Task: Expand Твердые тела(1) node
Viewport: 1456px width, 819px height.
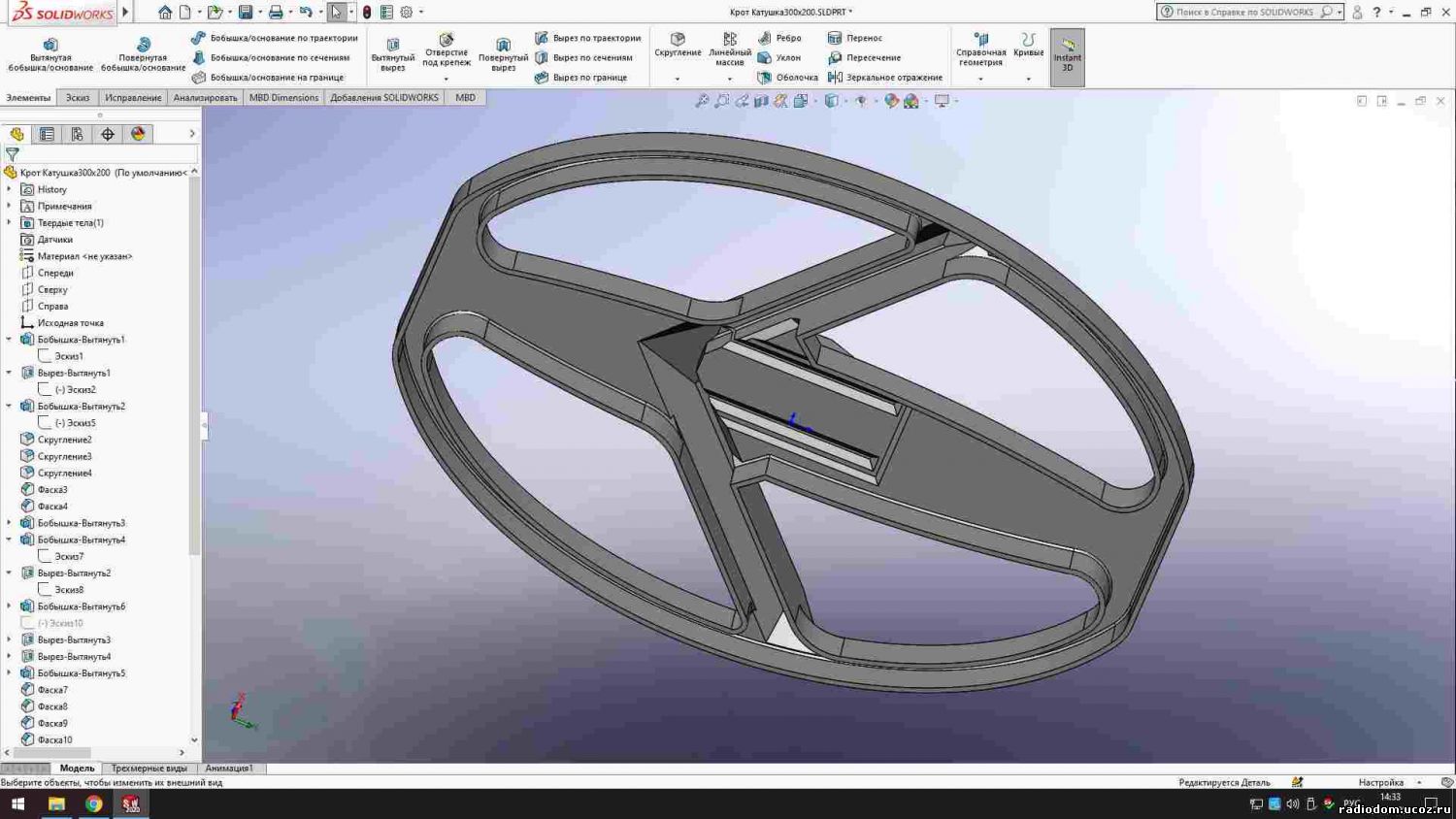Action: [10, 222]
